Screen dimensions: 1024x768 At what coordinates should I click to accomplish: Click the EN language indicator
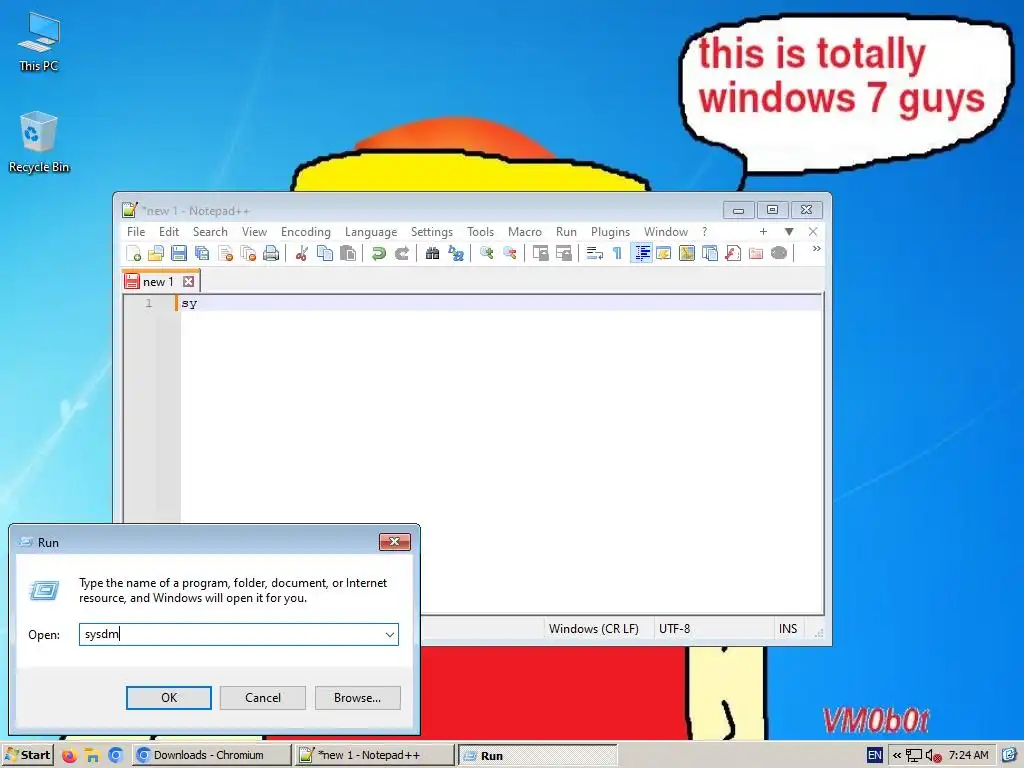(874, 756)
